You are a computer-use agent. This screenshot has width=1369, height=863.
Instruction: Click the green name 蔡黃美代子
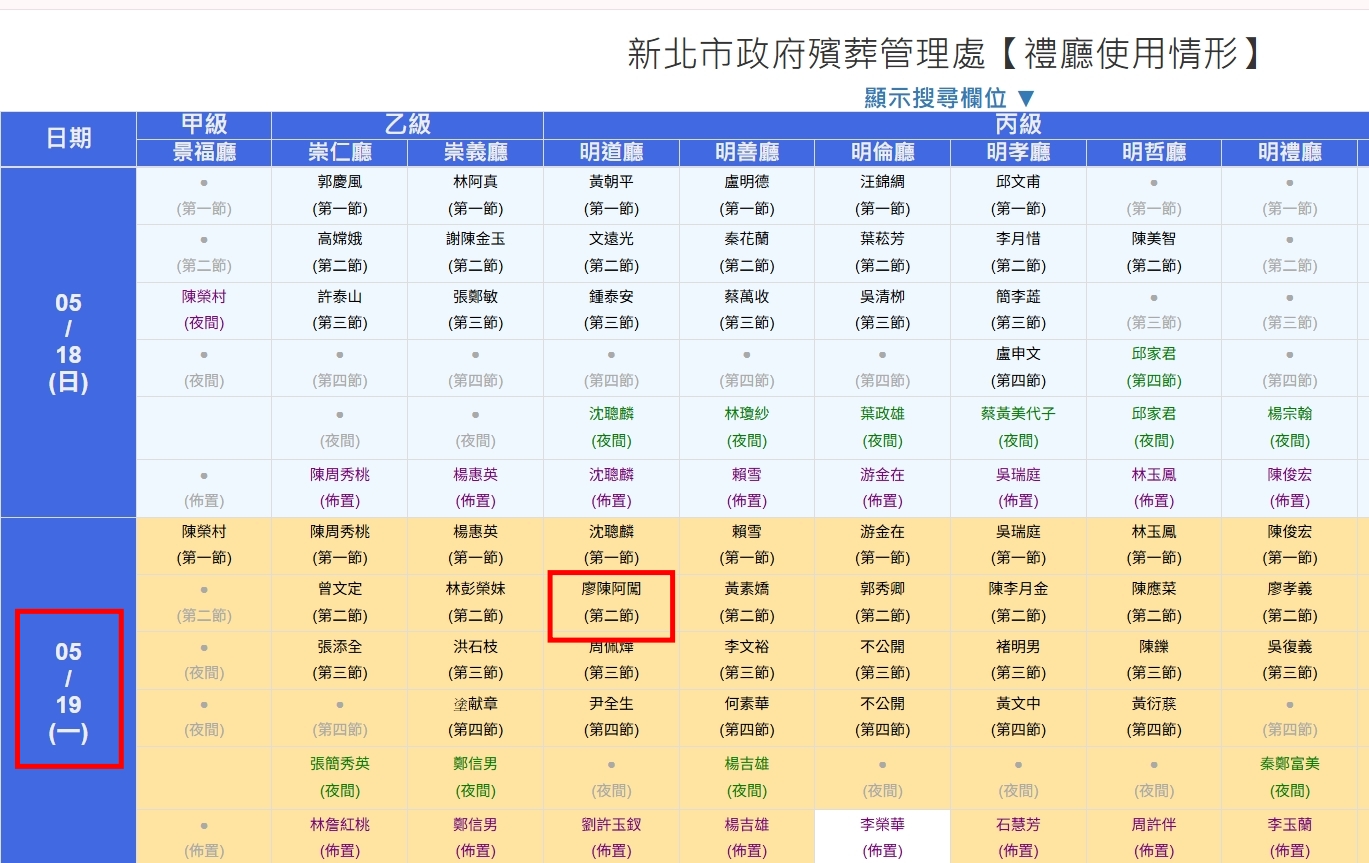[x=1018, y=413]
